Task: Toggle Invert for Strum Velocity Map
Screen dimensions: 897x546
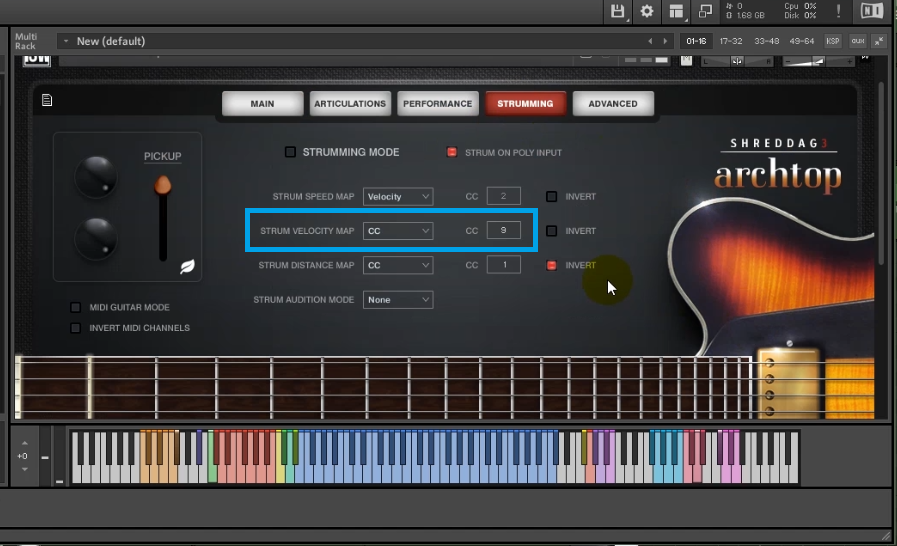Action: [551, 231]
